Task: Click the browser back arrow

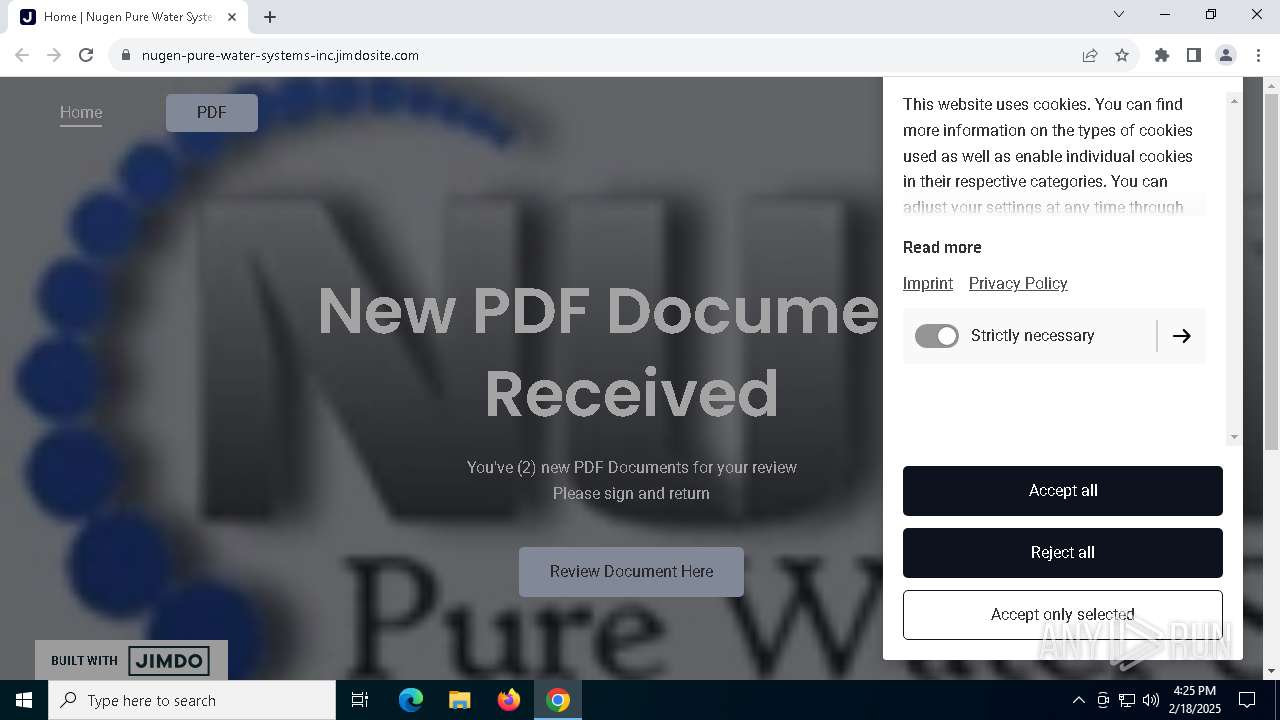Action: (22, 55)
